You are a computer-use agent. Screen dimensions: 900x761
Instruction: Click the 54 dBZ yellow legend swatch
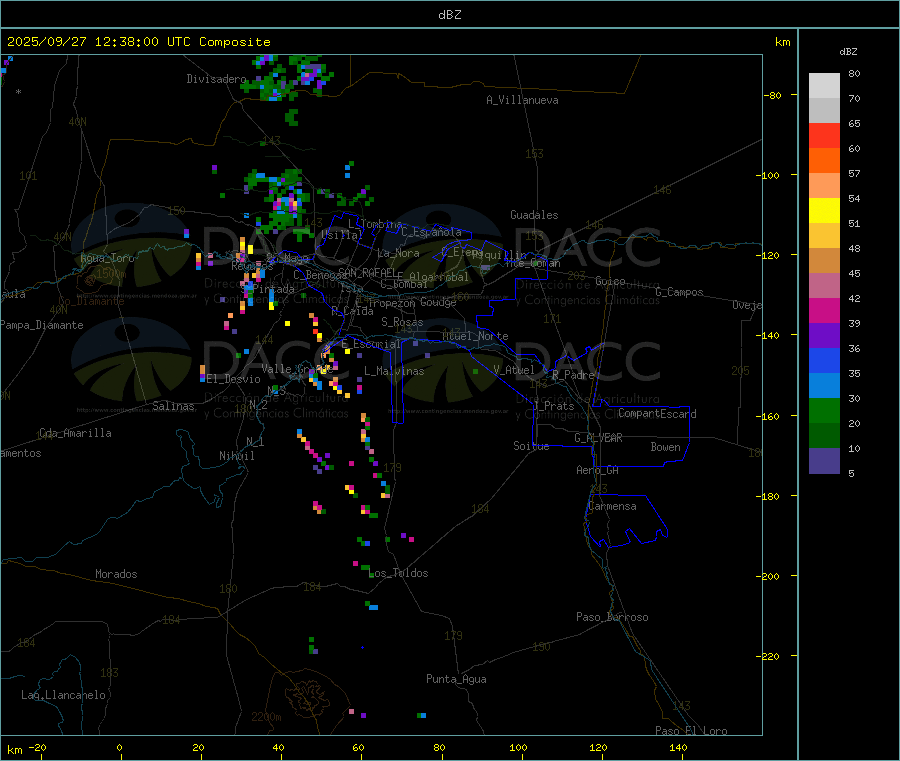824,211
